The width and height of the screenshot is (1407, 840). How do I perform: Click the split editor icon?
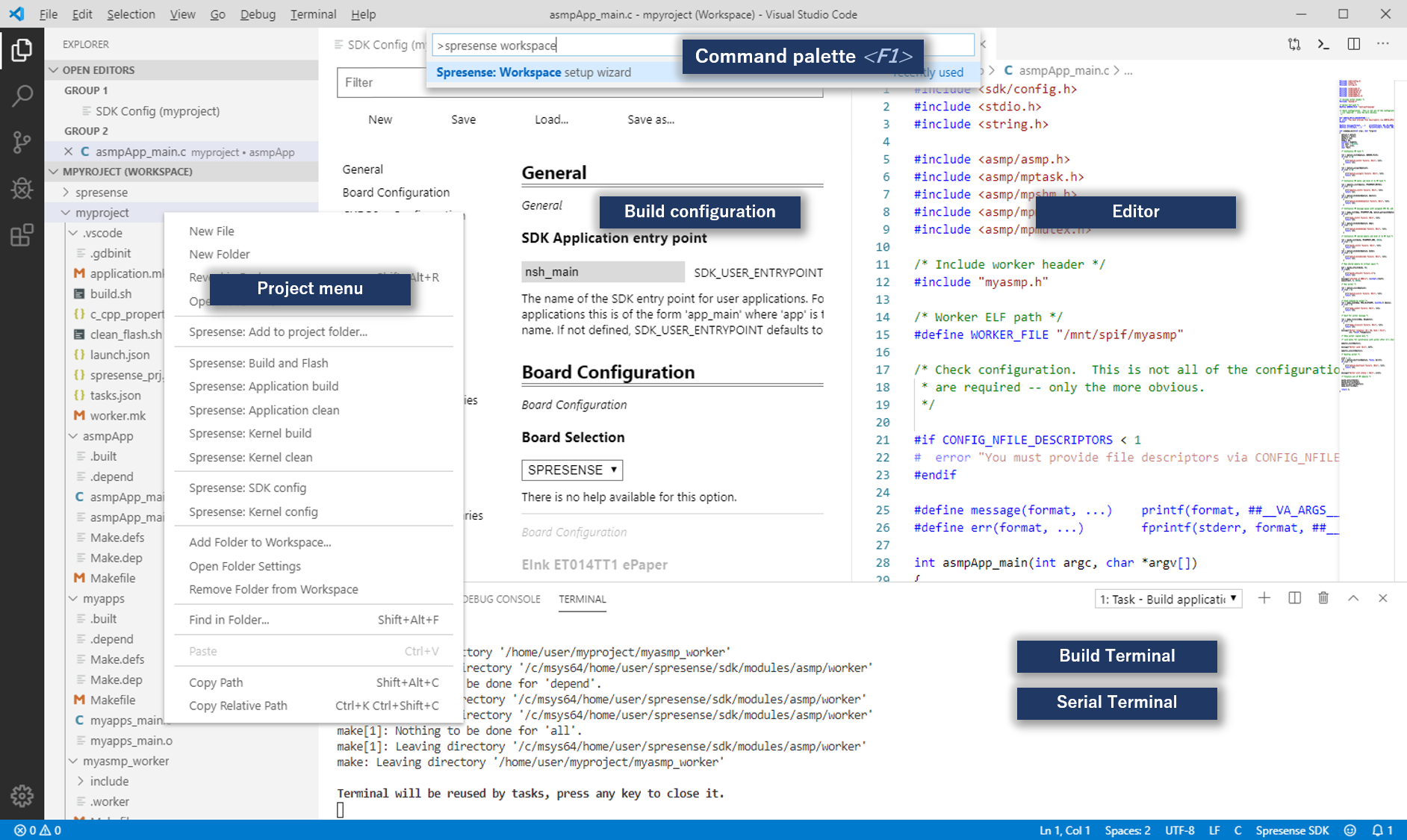click(1353, 44)
